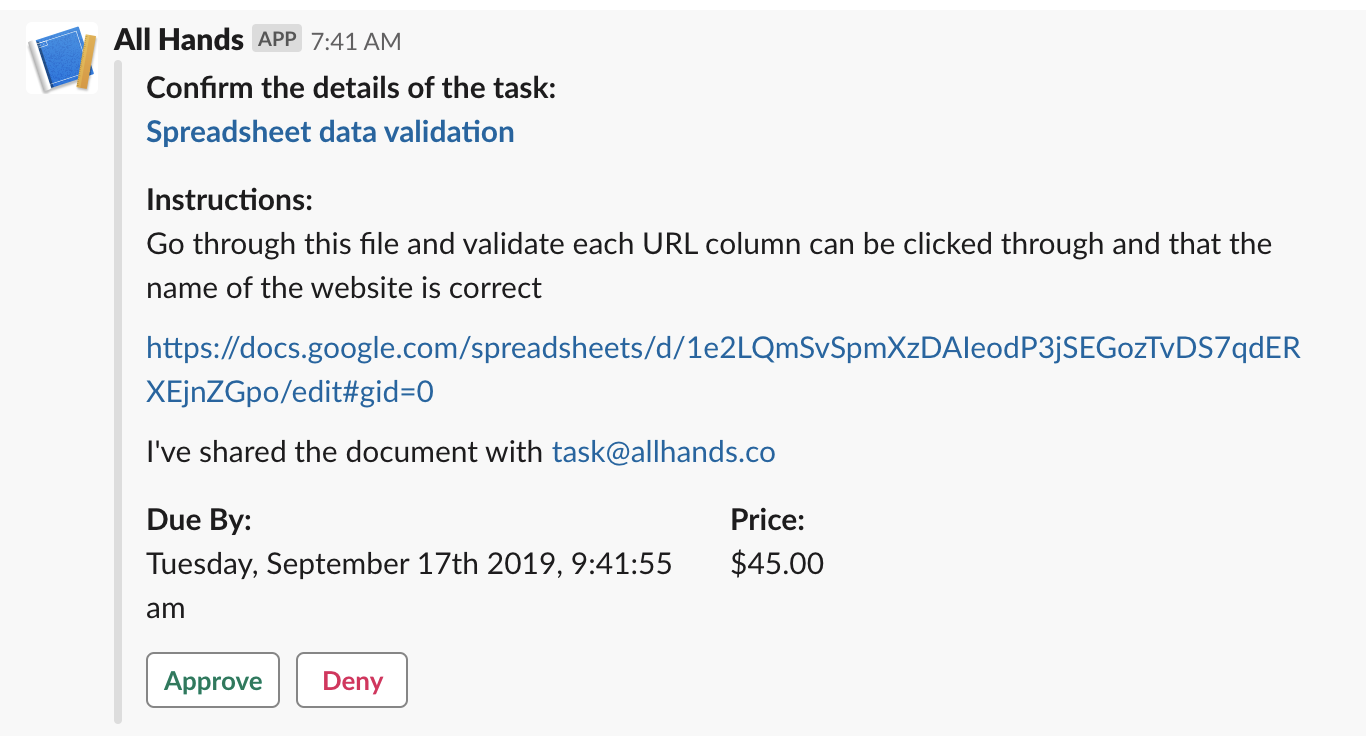Screen dimensions: 1366x744
Task: Click the bold 'Price:' field label
Action: click(768, 520)
